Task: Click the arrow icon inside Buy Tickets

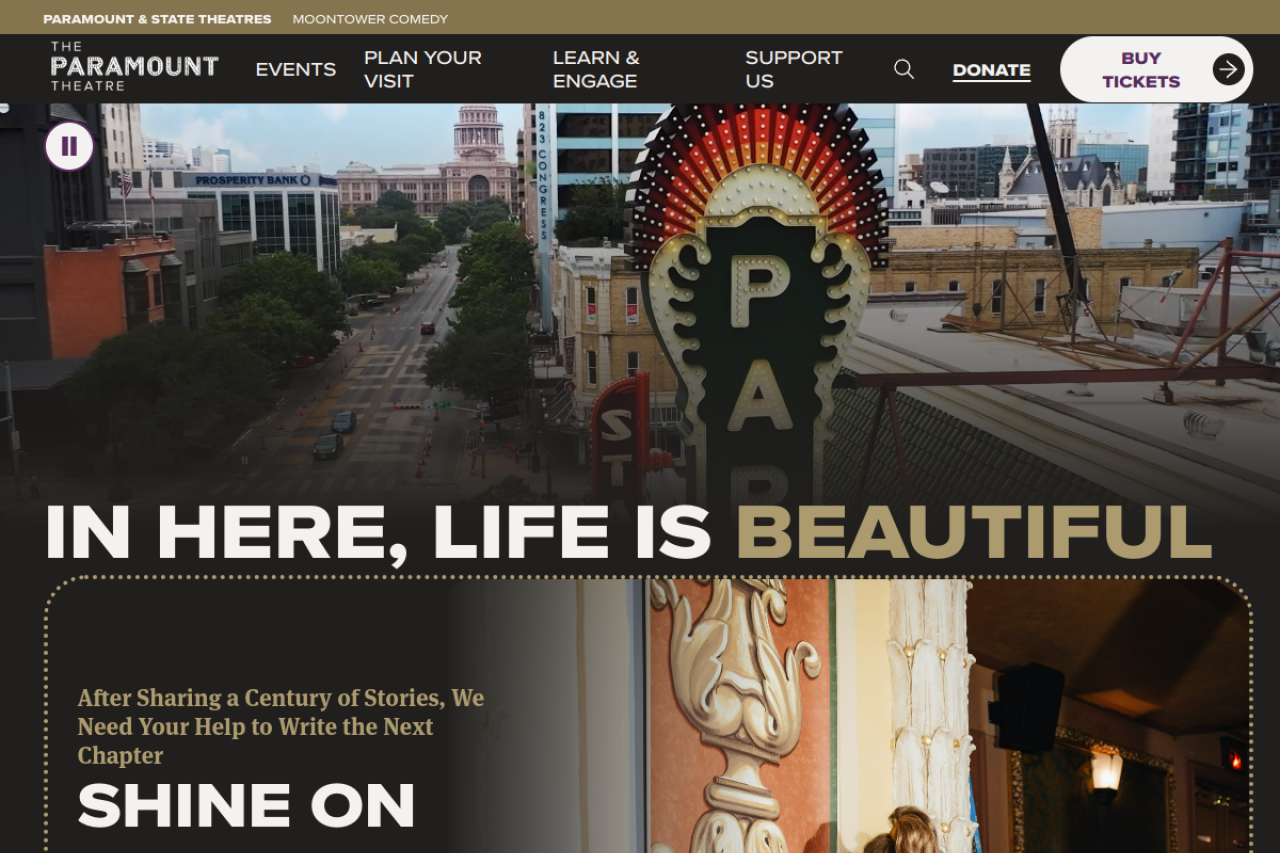Action: (x=1229, y=70)
